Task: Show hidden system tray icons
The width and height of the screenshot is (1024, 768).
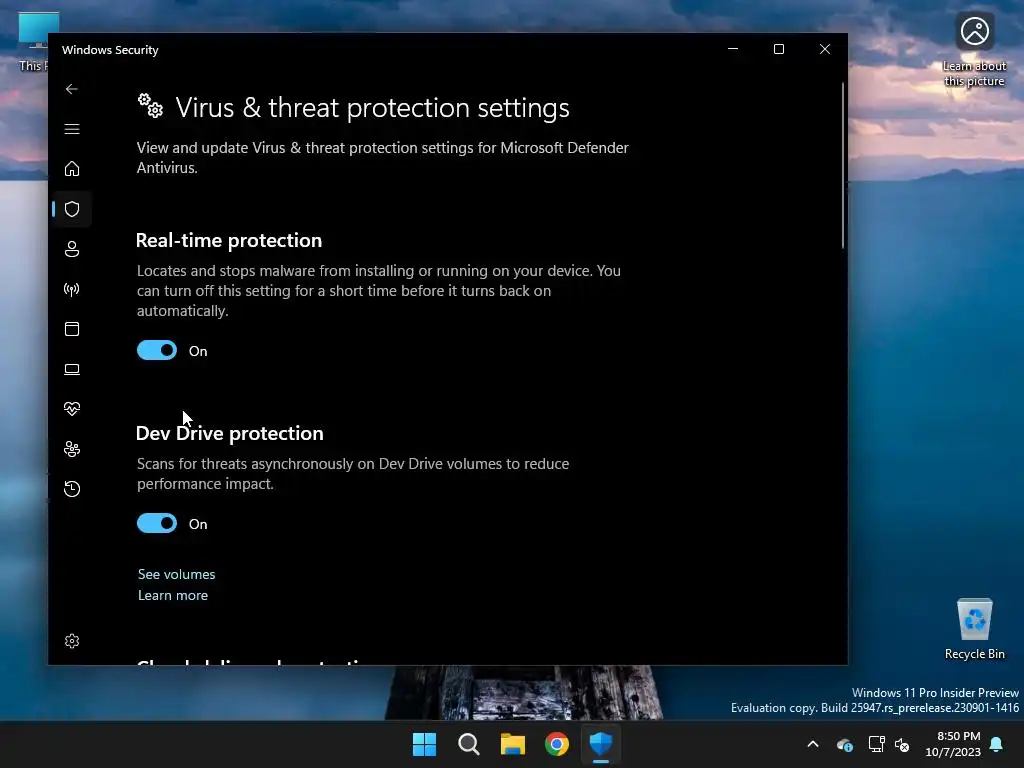Action: click(x=813, y=744)
